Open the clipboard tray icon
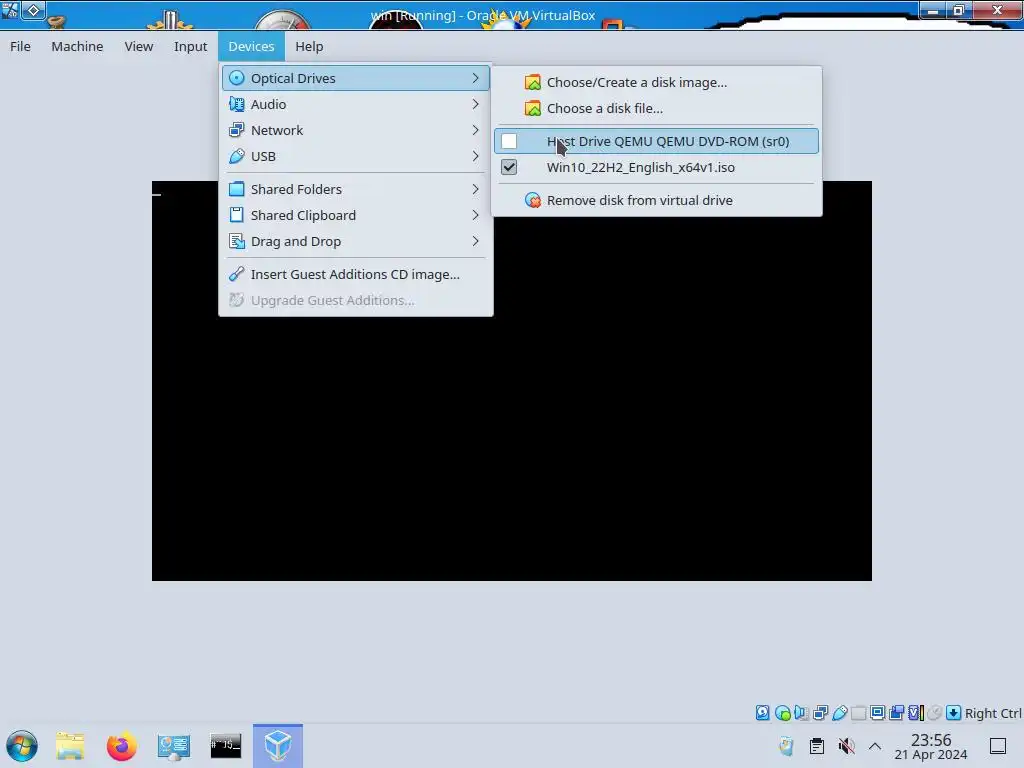 click(x=816, y=746)
